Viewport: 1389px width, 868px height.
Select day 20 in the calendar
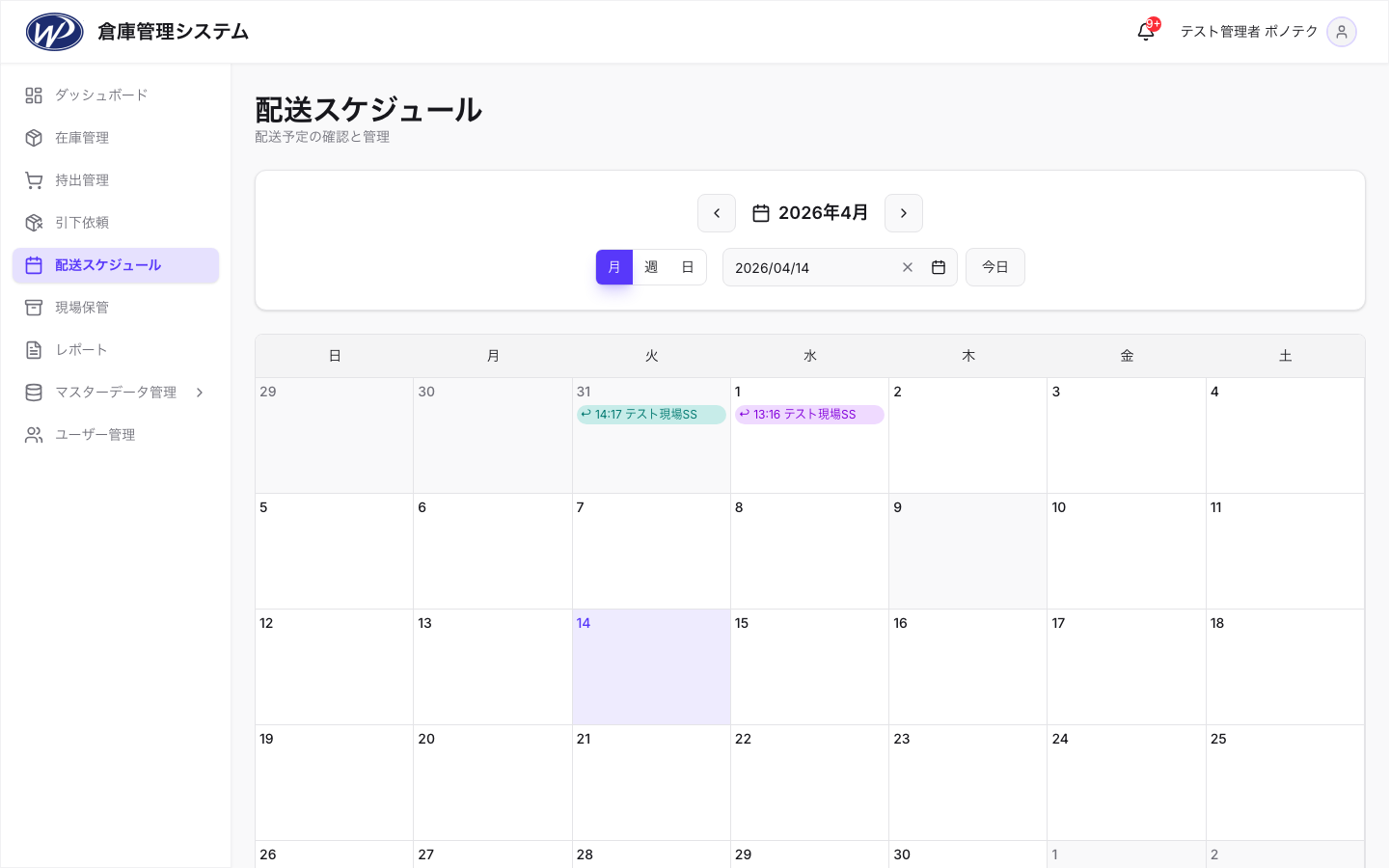coord(493,783)
